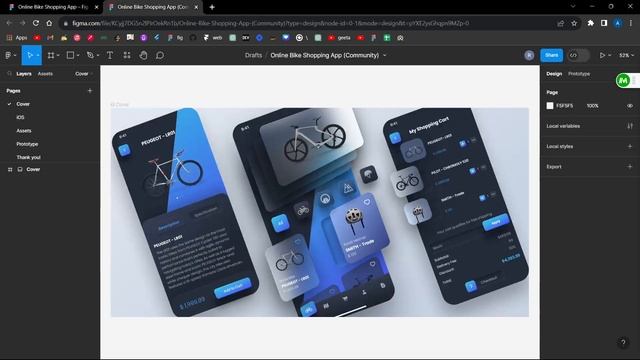Select the iOS page
The image size is (640, 360).
20,118
